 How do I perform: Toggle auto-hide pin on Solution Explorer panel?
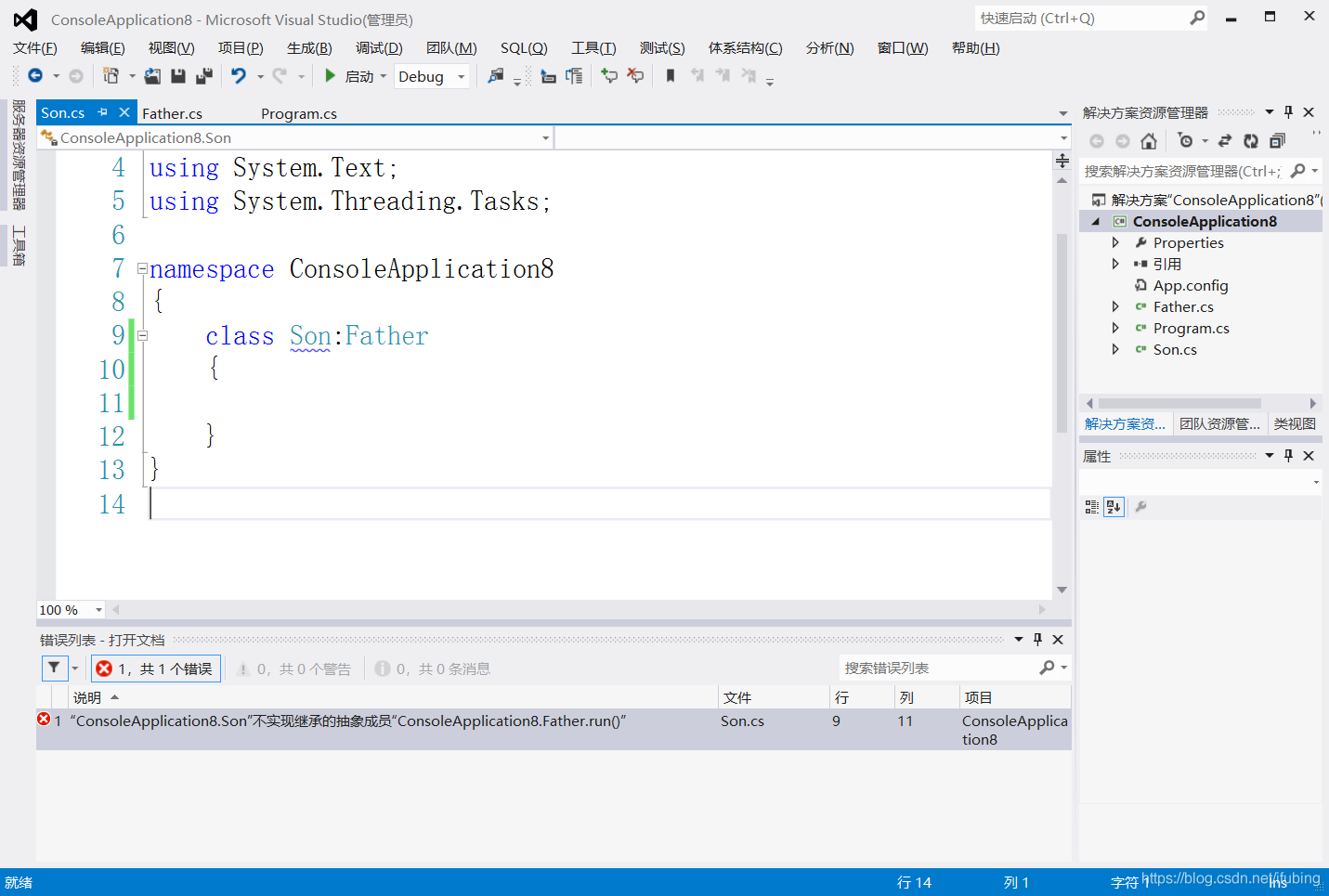(1288, 112)
